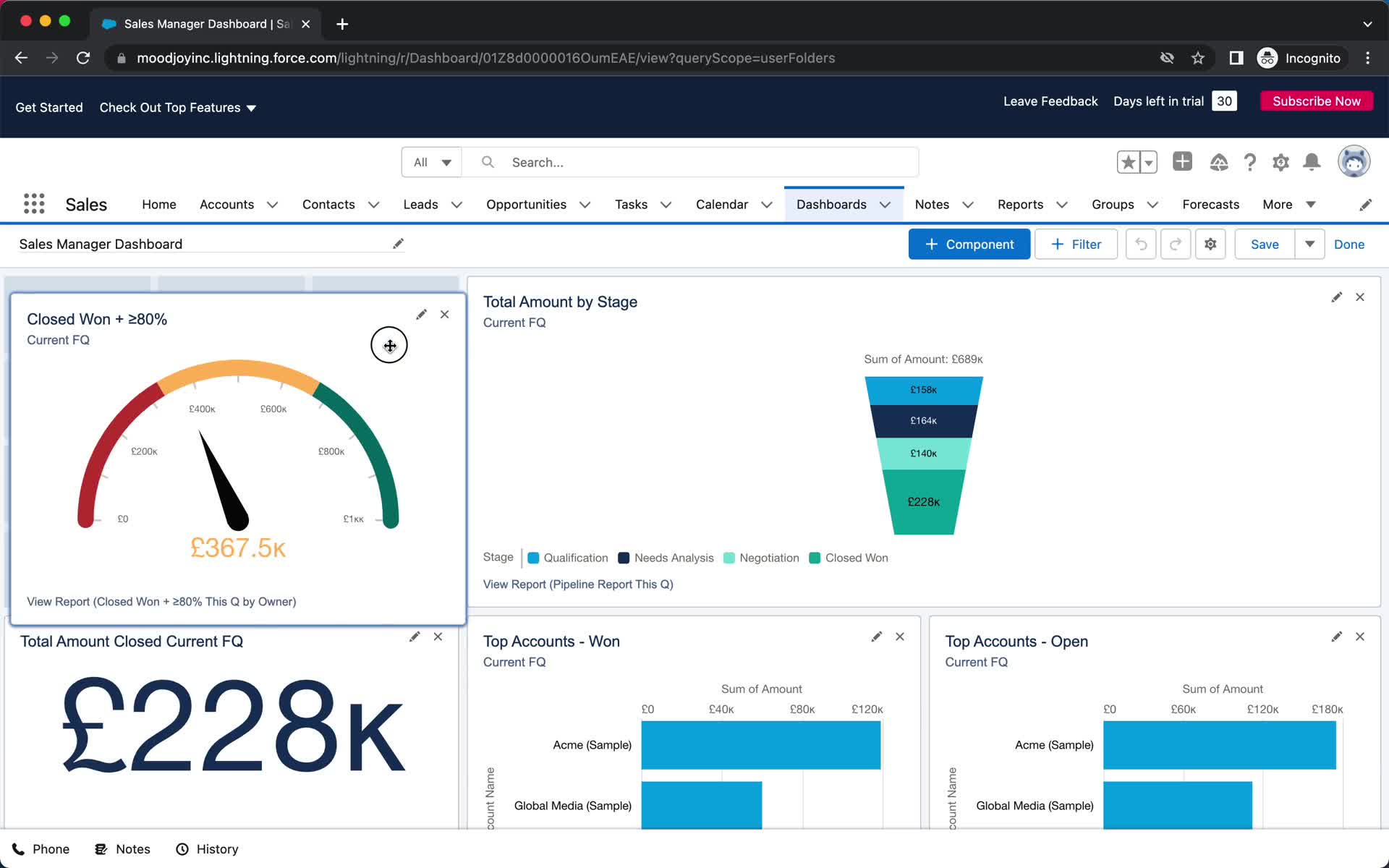
Task: Open the History utility in footer
Action: point(207,849)
